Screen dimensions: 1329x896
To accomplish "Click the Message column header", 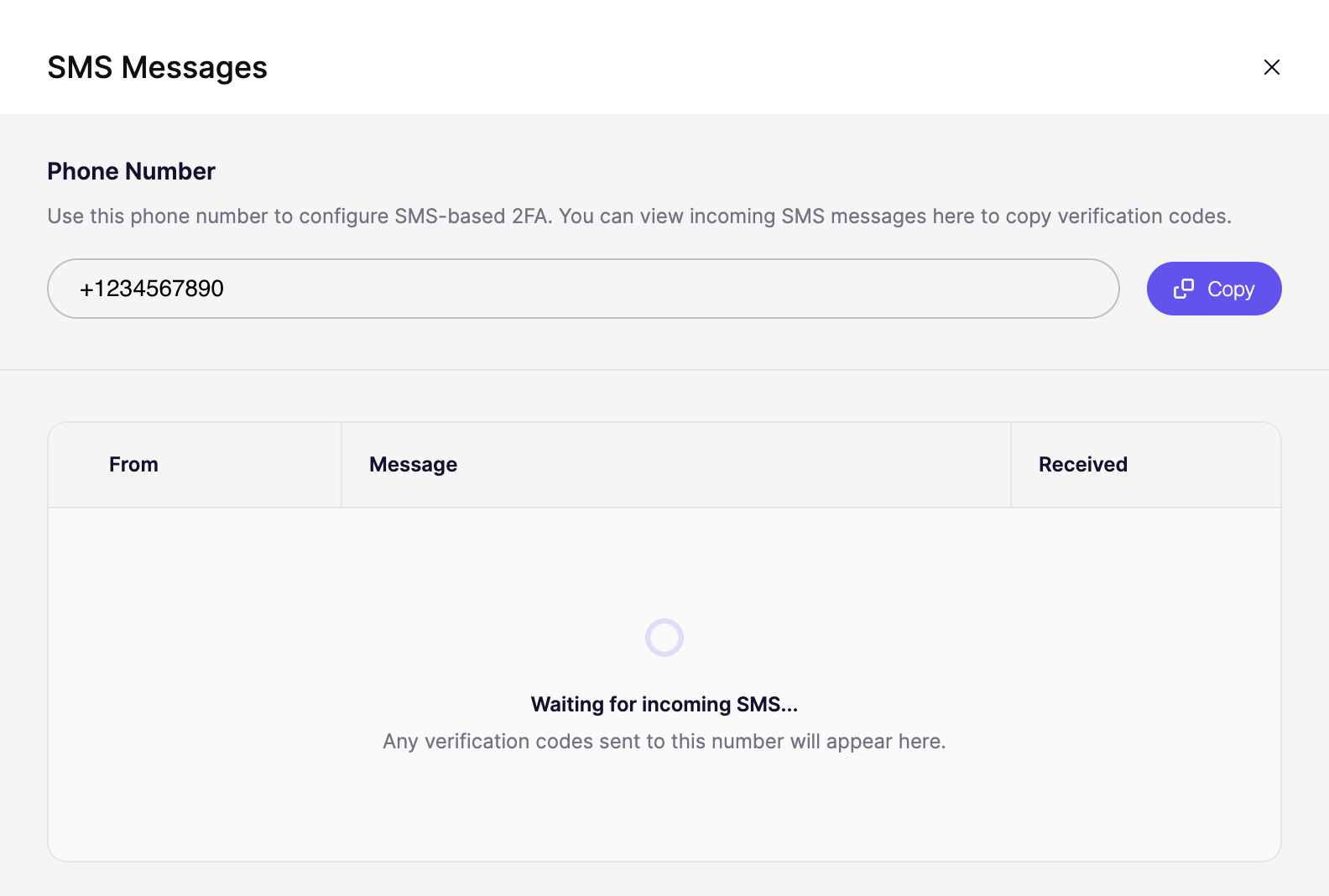I will [x=413, y=465].
